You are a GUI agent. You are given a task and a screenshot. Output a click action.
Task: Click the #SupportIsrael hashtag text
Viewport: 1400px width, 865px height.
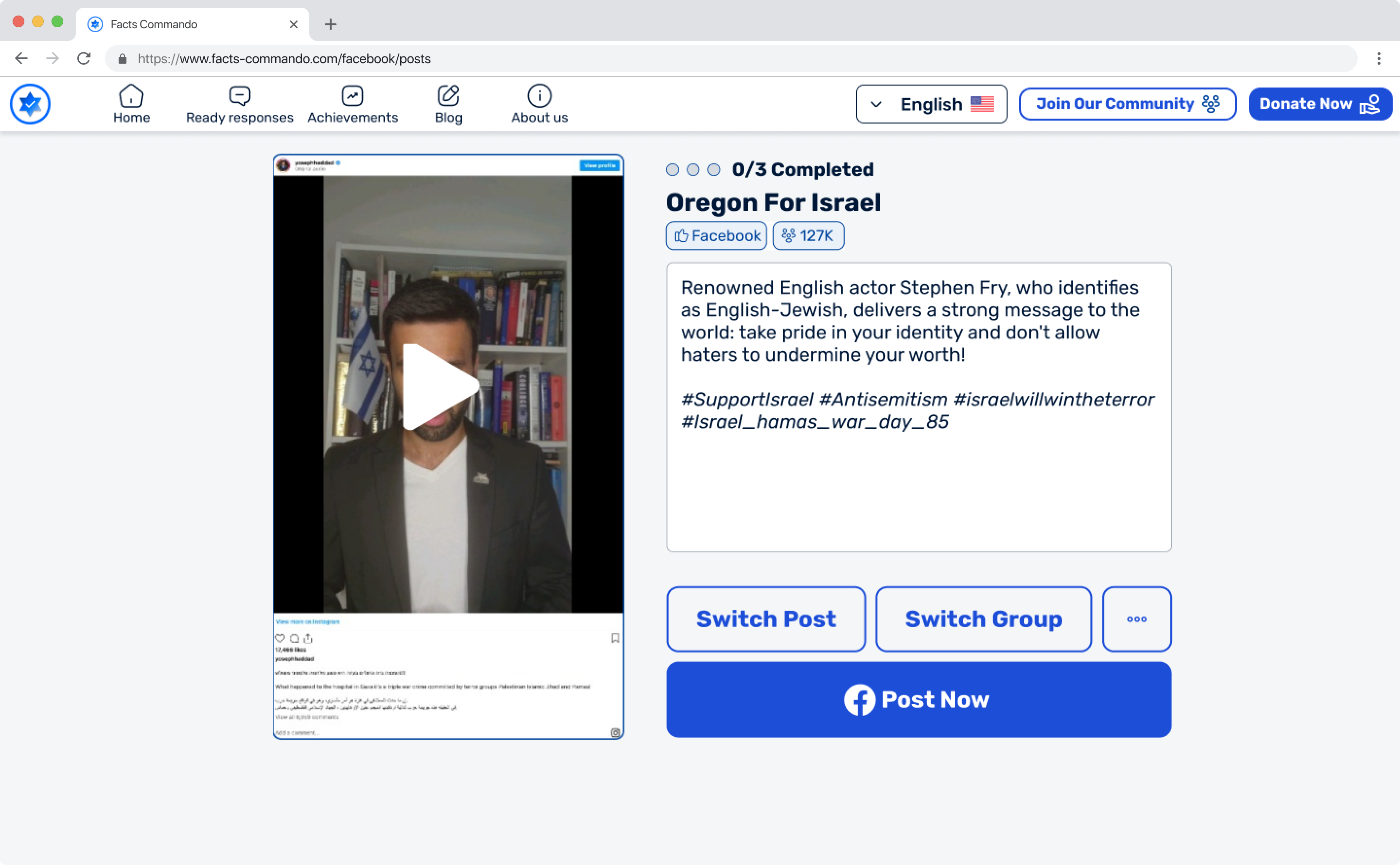(747, 399)
